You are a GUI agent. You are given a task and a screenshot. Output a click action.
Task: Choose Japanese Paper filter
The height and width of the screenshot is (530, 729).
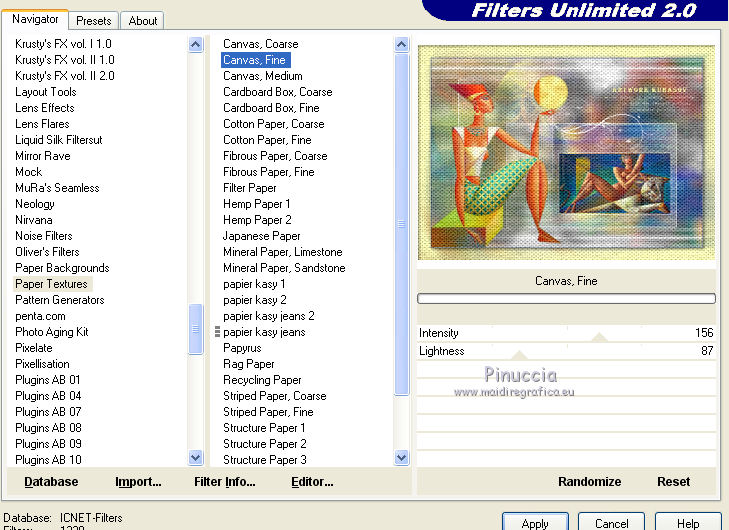(x=261, y=236)
